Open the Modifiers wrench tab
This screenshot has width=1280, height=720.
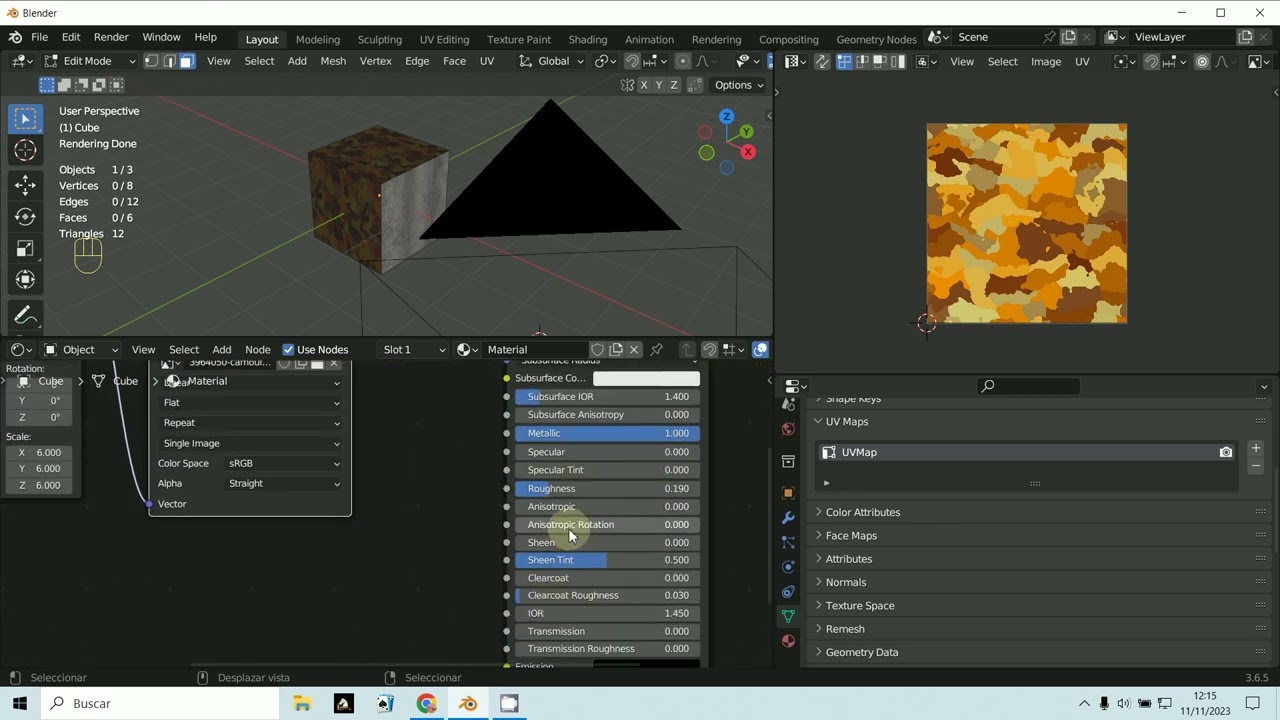[x=788, y=518]
